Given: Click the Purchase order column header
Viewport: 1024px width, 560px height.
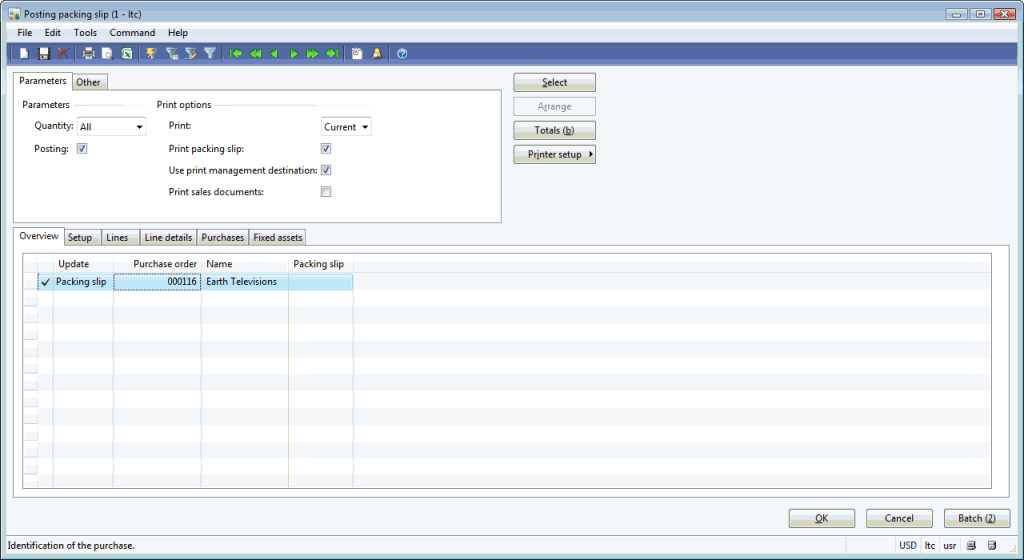Looking at the screenshot, I should (157, 264).
